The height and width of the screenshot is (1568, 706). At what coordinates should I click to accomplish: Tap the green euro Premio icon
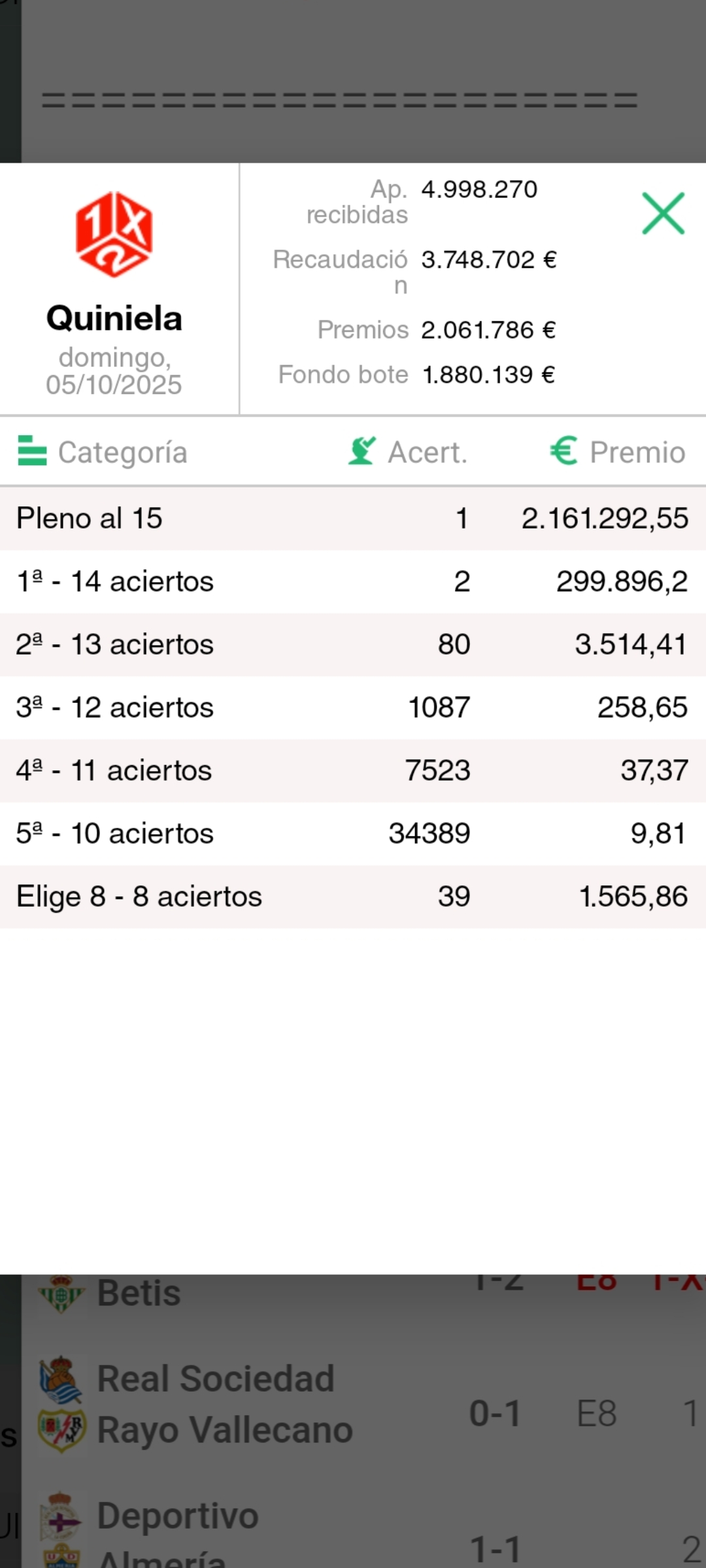coord(563,451)
